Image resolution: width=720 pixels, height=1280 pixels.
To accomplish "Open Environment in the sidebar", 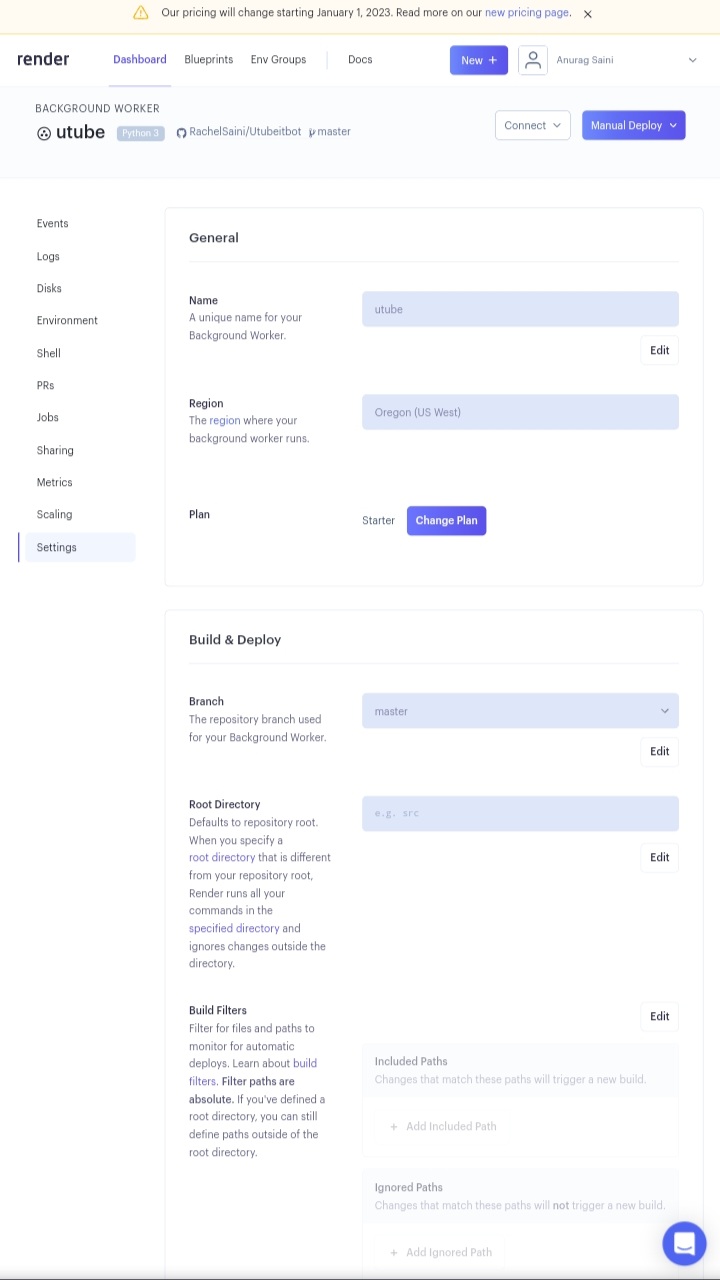I will (67, 321).
